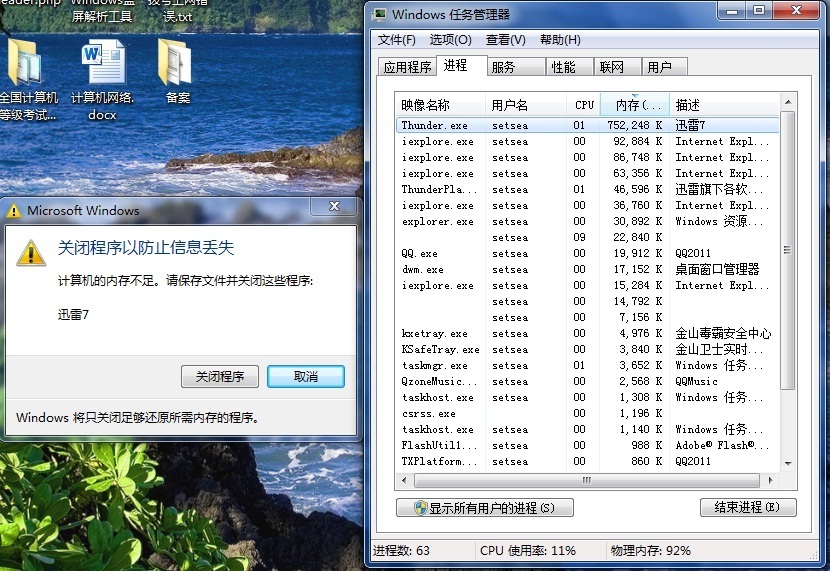
Task: Select the QQ.exe process row
Action: coord(587,253)
